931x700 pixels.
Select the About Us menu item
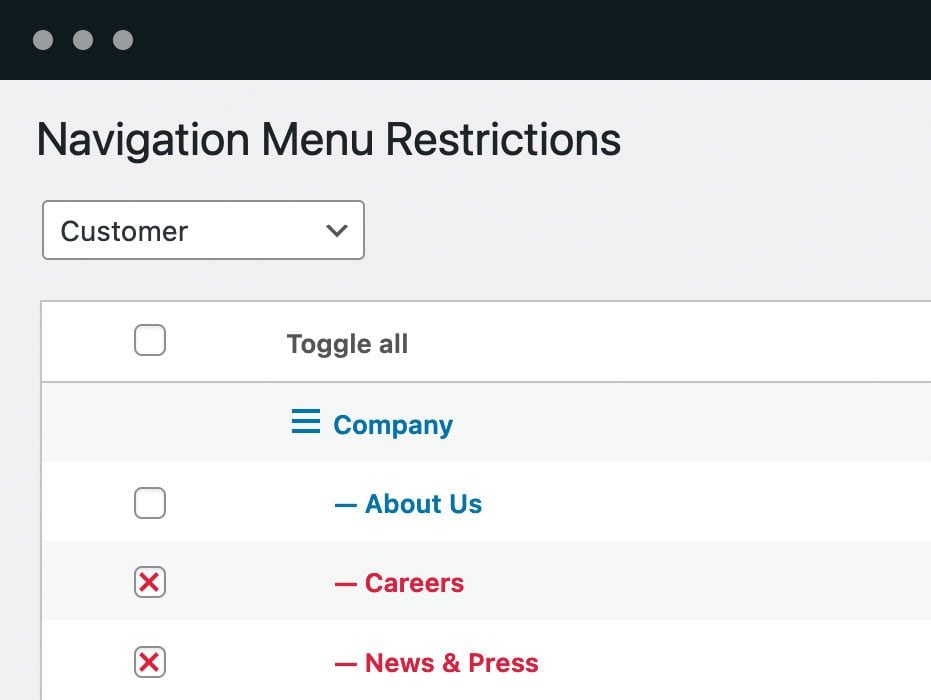click(423, 504)
